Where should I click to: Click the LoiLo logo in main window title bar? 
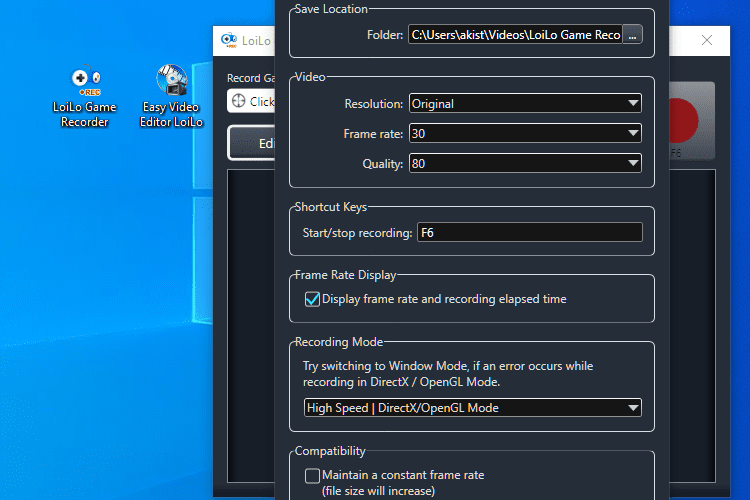[229, 40]
